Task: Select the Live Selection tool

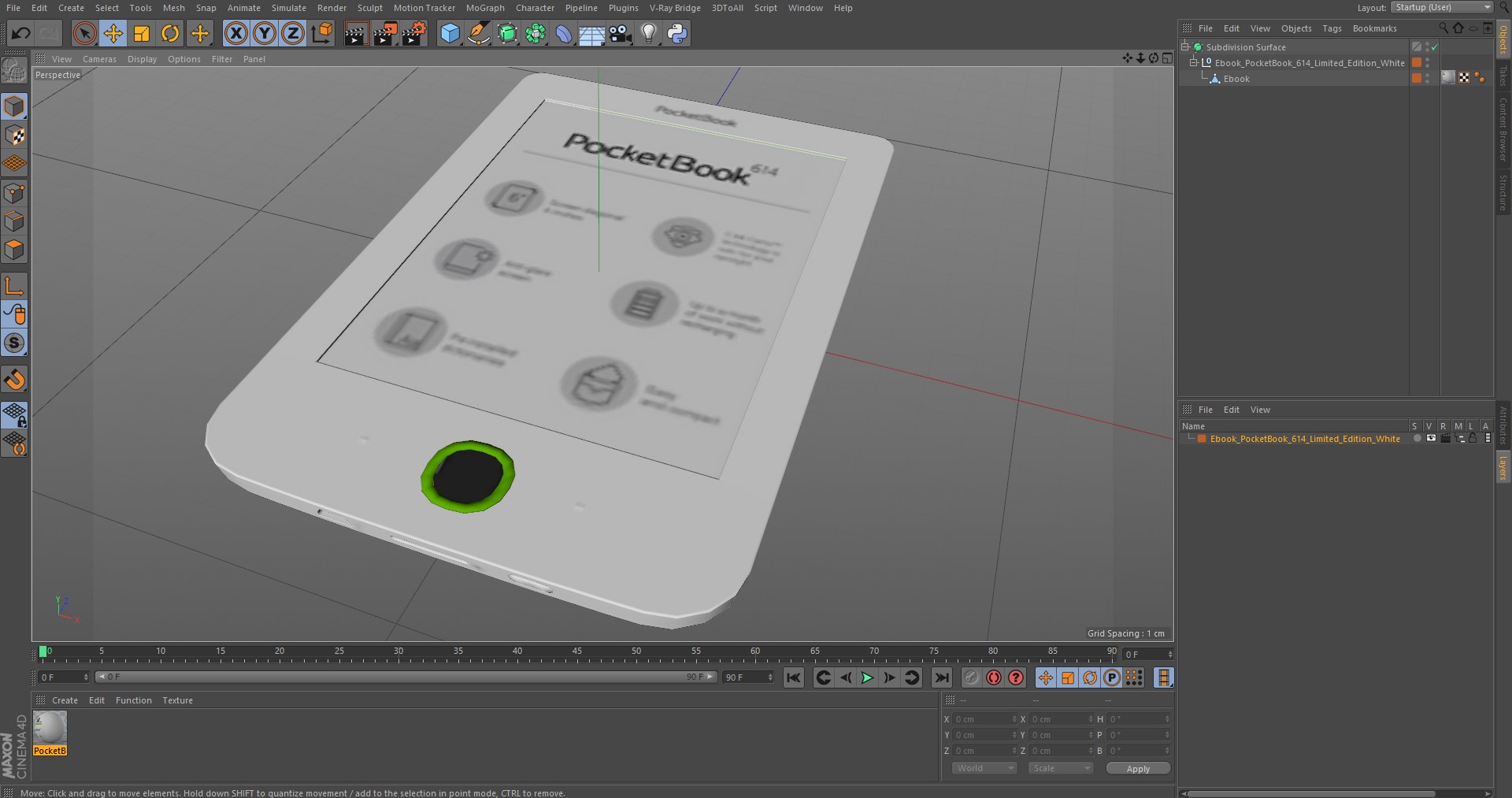Action: point(84,33)
